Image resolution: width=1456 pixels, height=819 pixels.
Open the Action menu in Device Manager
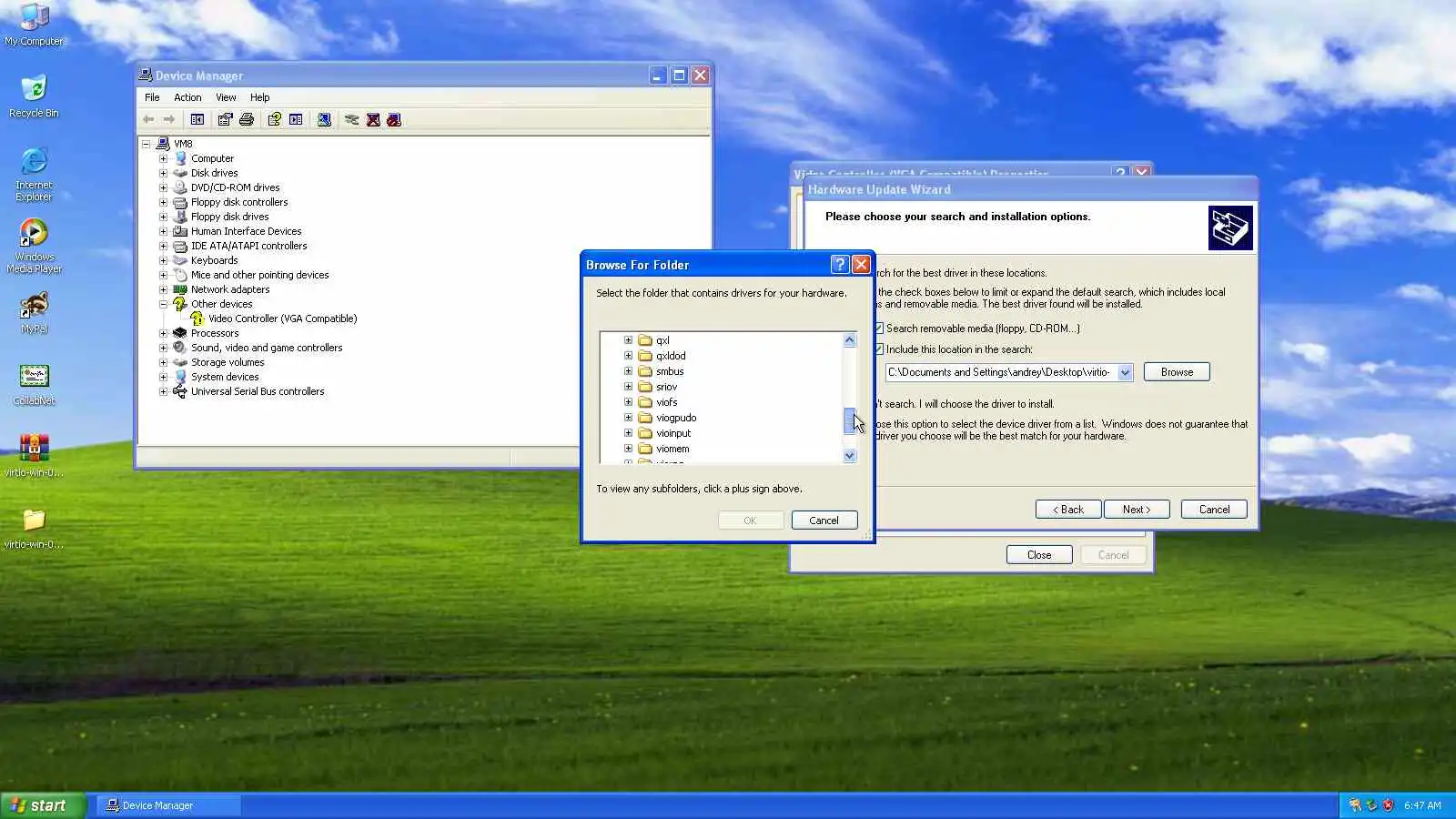[x=187, y=97]
